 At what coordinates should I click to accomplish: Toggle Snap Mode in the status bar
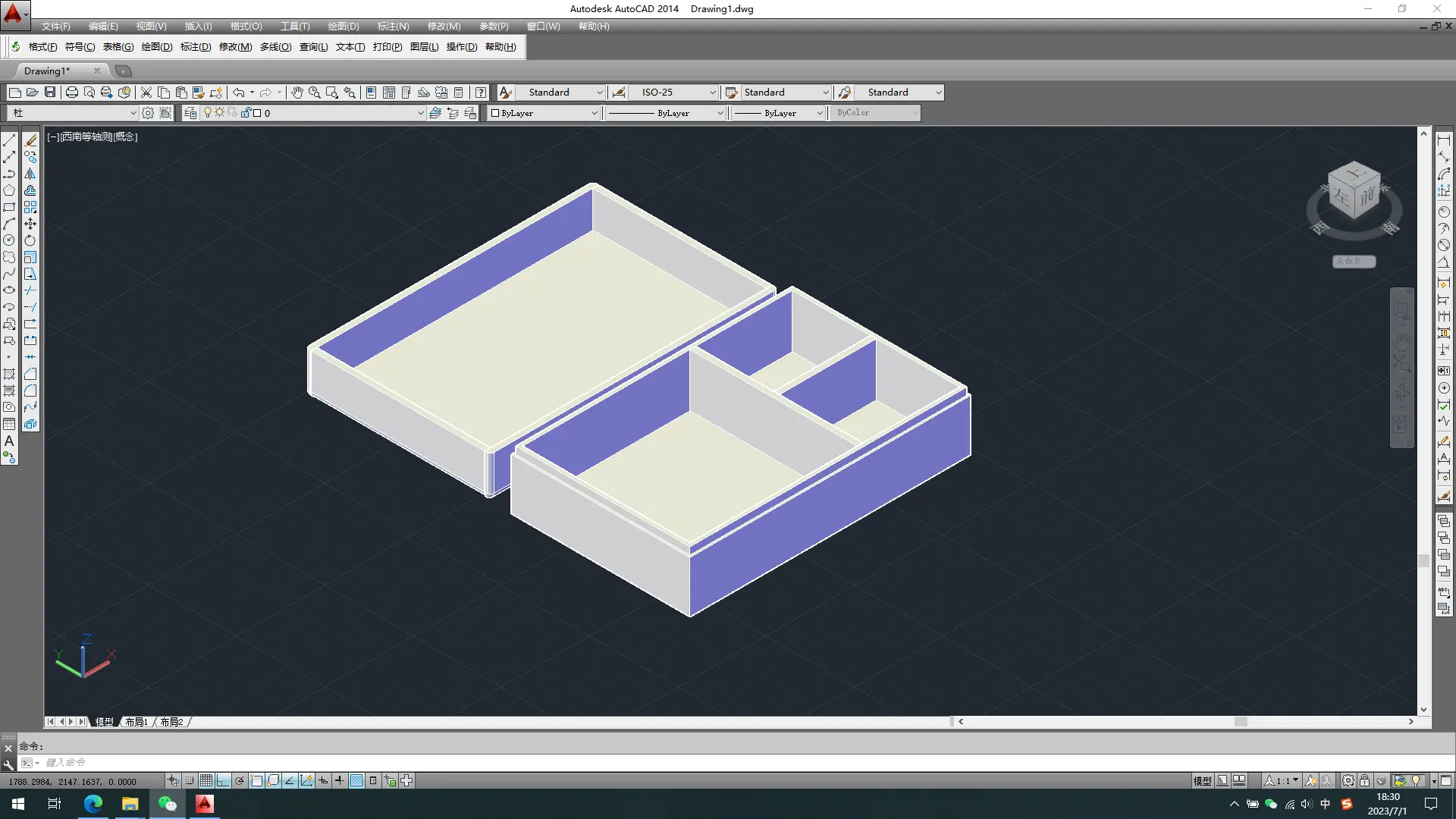pyautogui.click(x=190, y=780)
